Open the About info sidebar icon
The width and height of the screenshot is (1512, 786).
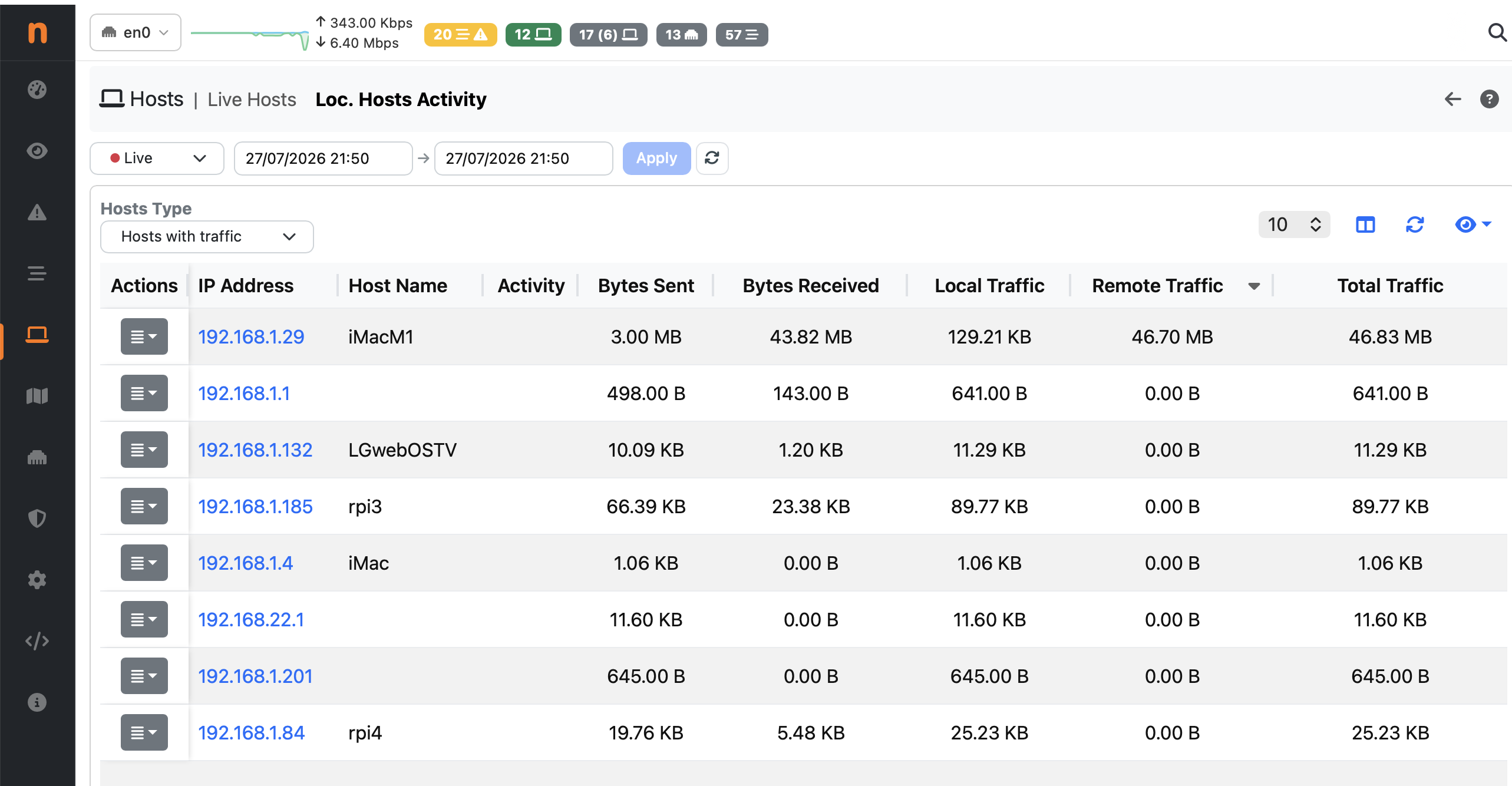click(37, 702)
